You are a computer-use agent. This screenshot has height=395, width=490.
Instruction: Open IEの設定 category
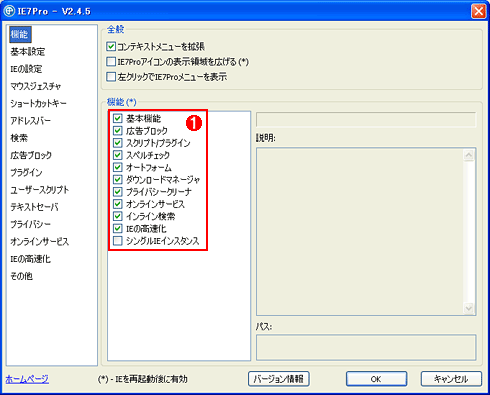26,69
